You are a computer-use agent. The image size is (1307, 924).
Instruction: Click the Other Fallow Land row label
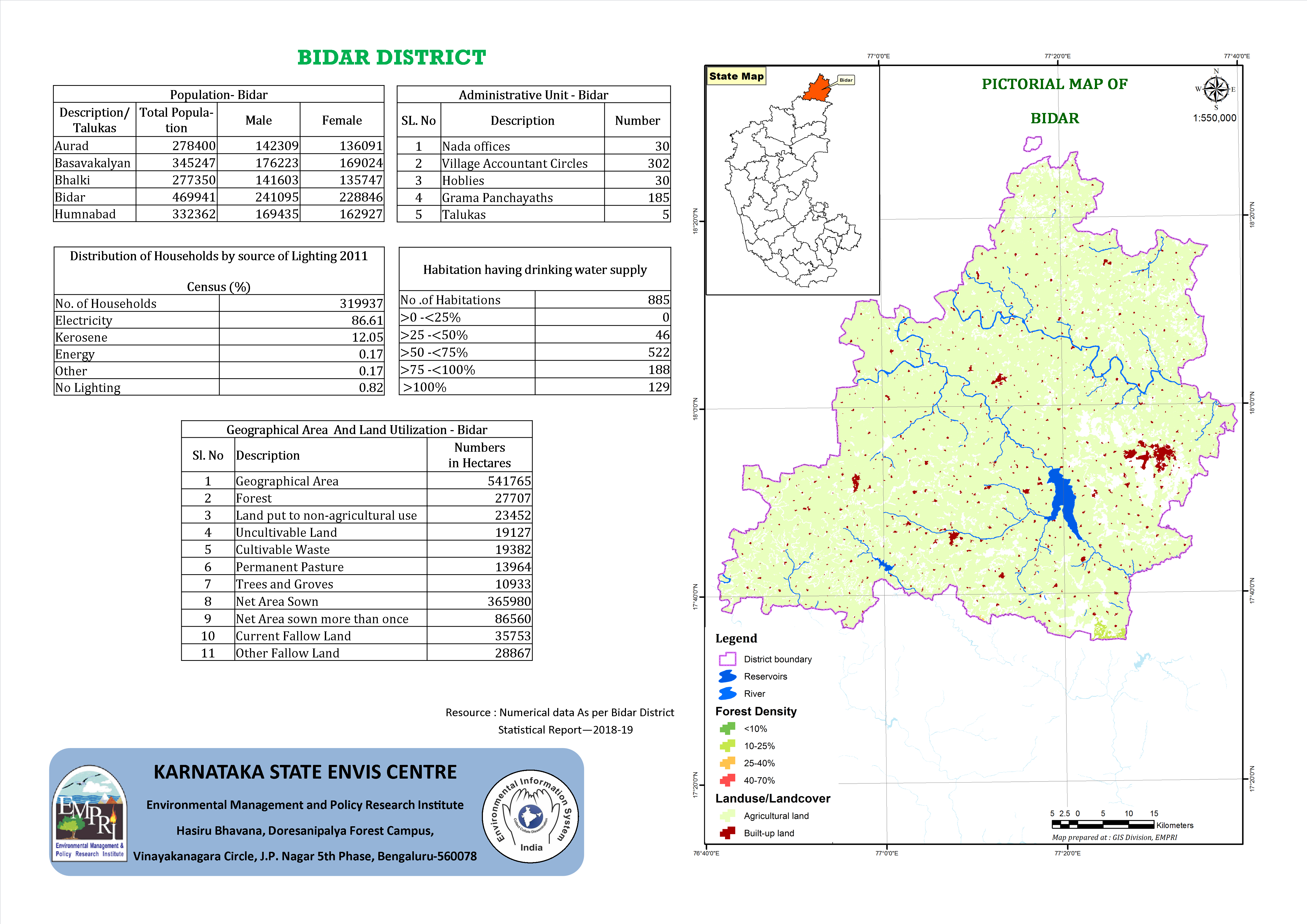(x=287, y=653)
